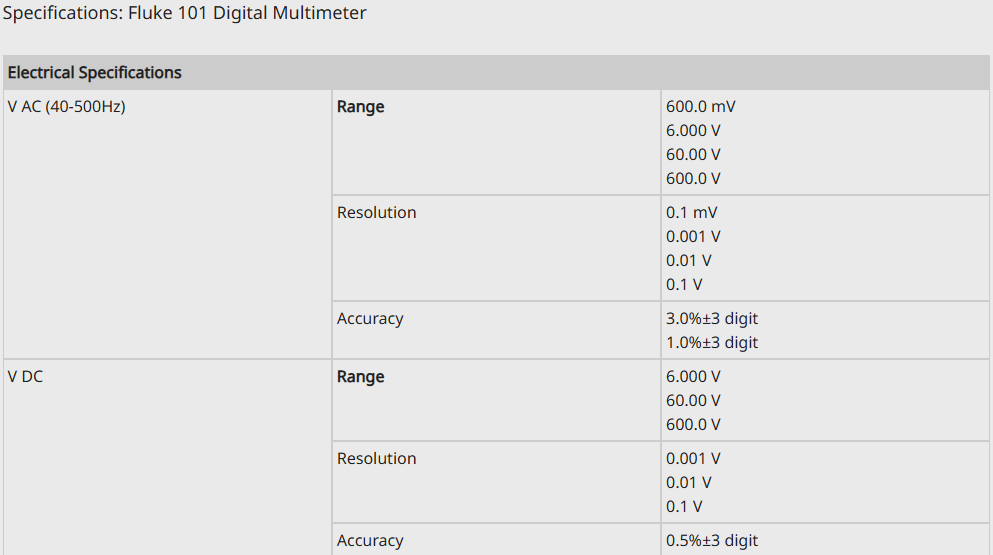This screenshot has height=555, width=993.
Task: Click the Range label in V AC section
Action: click(360, 107)
